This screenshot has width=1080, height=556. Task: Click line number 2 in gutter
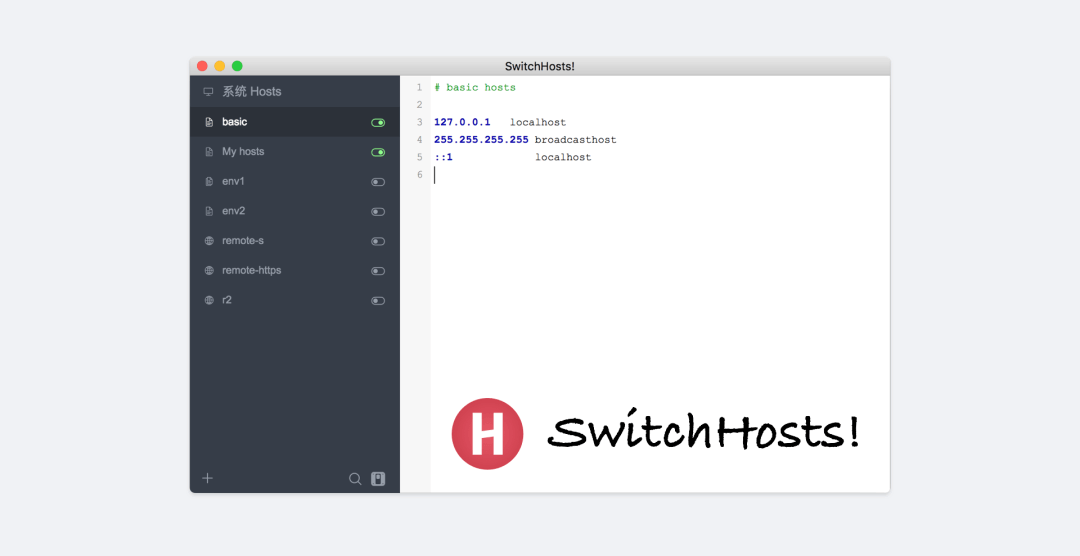click(x=419, y=105)
